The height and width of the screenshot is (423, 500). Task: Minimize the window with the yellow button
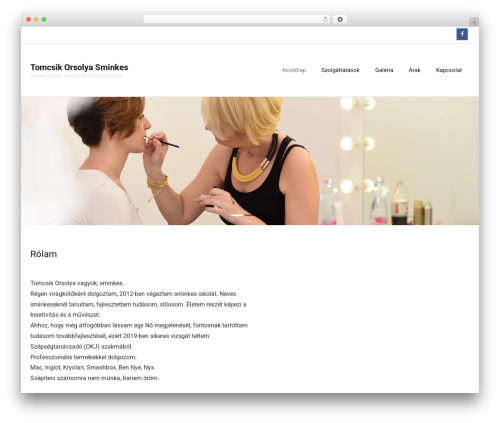click(x=36, y=19)
